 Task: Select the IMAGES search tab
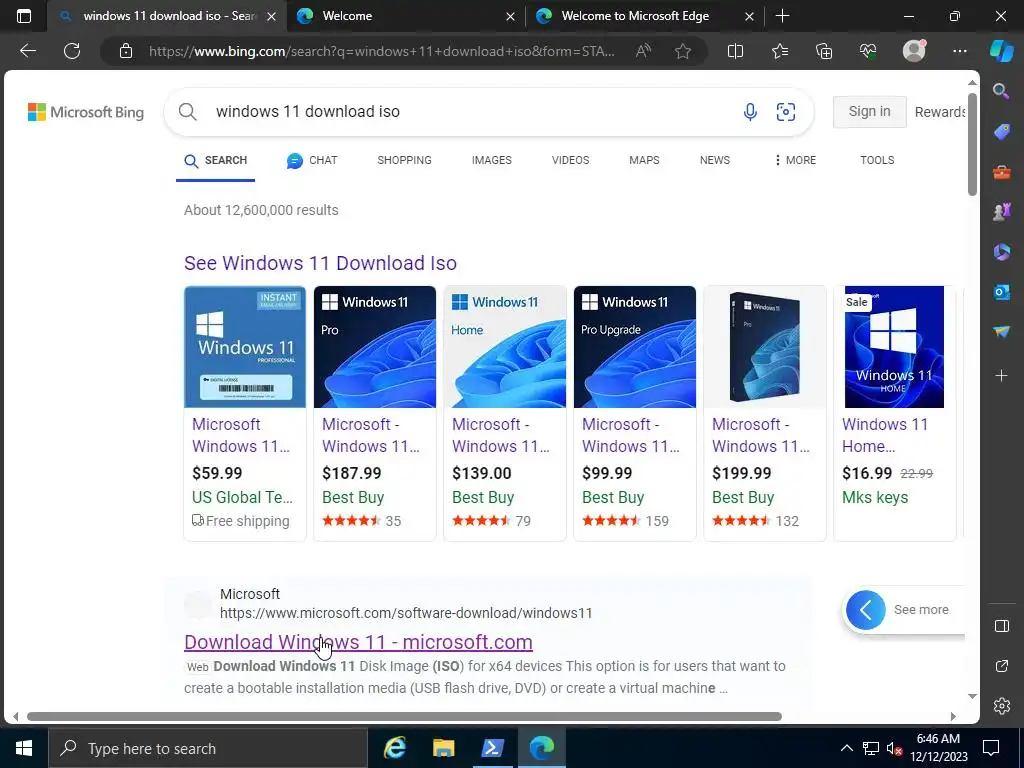tap(492, 160)
